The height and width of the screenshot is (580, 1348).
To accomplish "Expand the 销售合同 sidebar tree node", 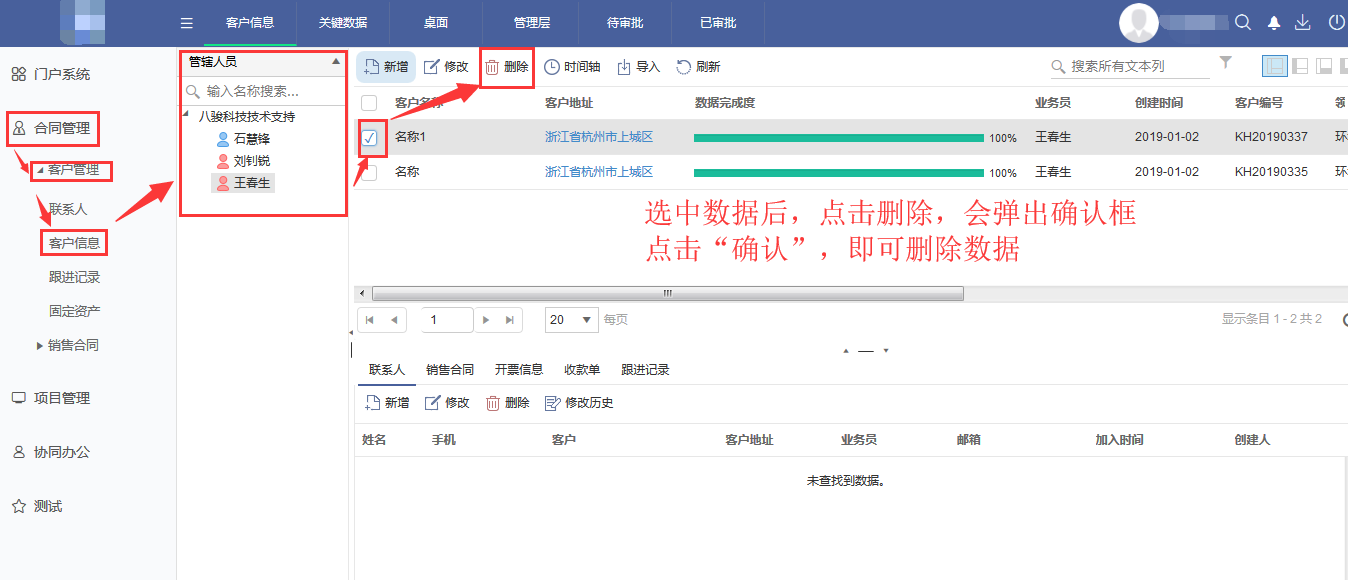I will click(40, 346).
